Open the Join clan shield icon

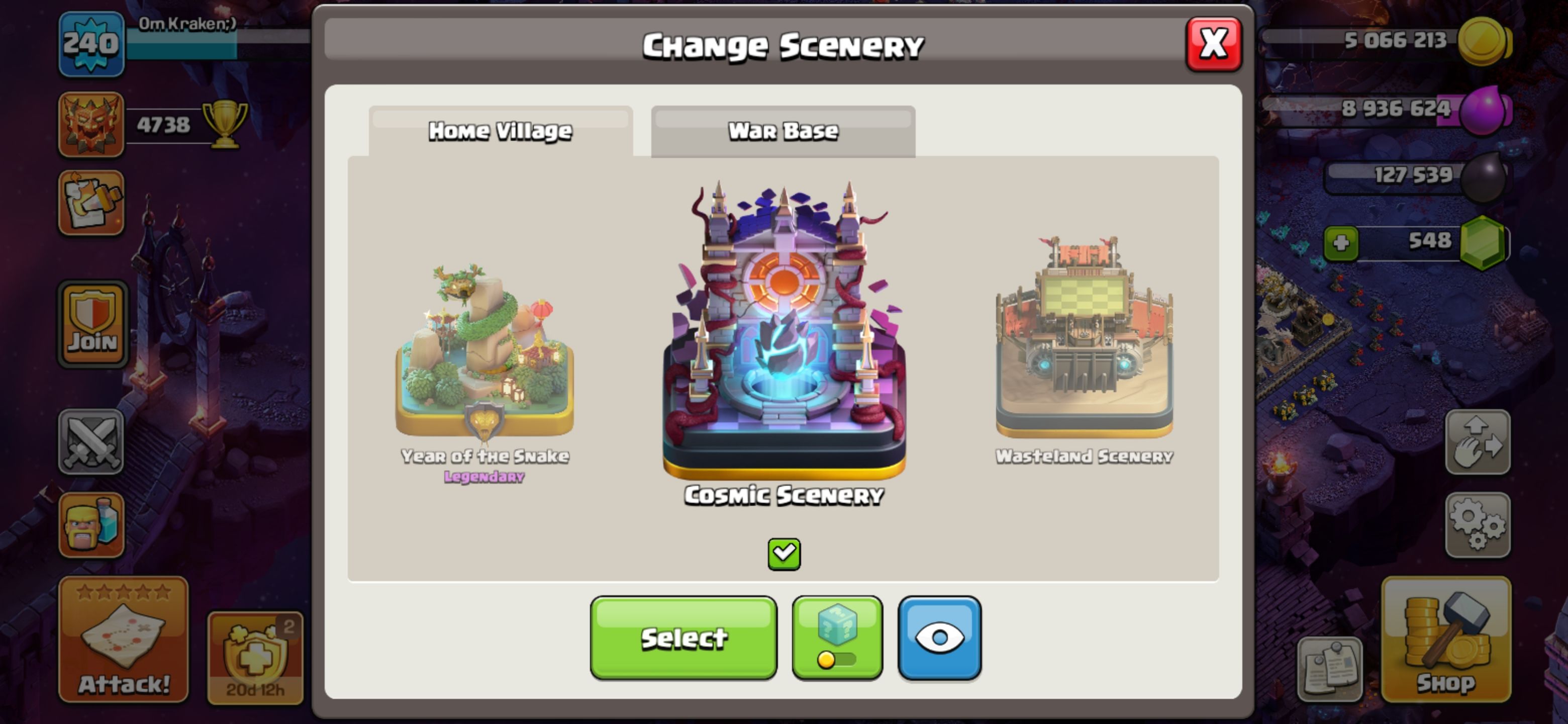pos(92,324)
